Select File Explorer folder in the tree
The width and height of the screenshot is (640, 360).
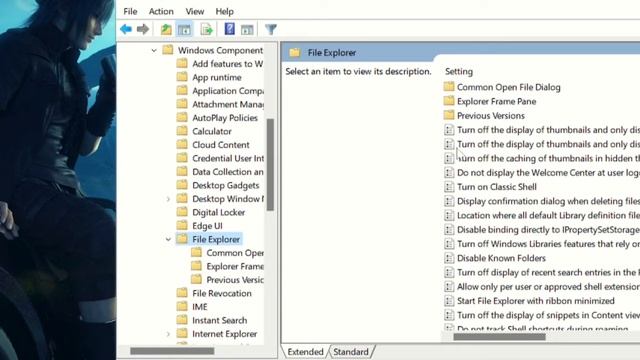[209, 239]
